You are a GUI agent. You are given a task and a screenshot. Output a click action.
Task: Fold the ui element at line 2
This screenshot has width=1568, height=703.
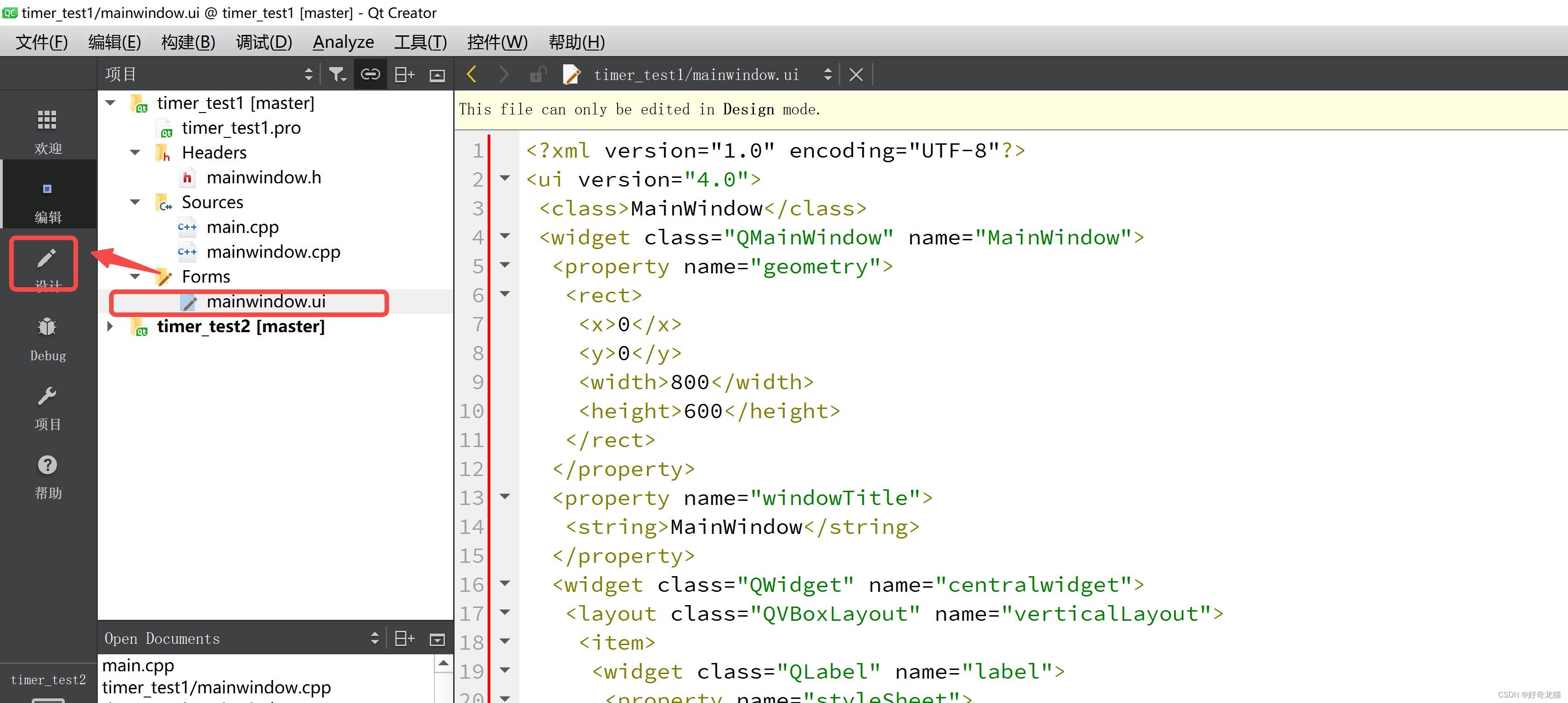pos(505,178)
